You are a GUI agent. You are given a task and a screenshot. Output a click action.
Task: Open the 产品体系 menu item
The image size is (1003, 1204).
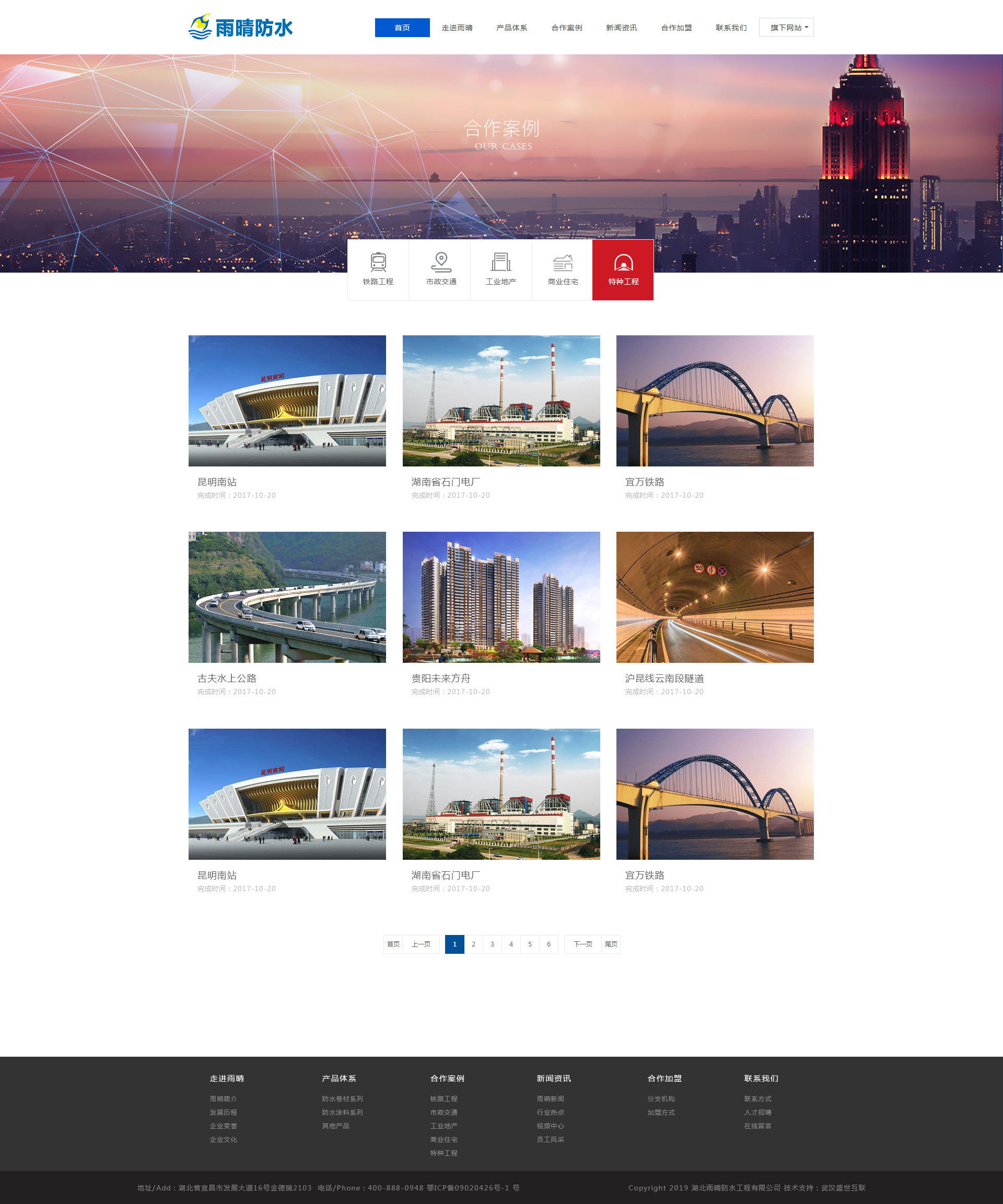pos(511,28)
